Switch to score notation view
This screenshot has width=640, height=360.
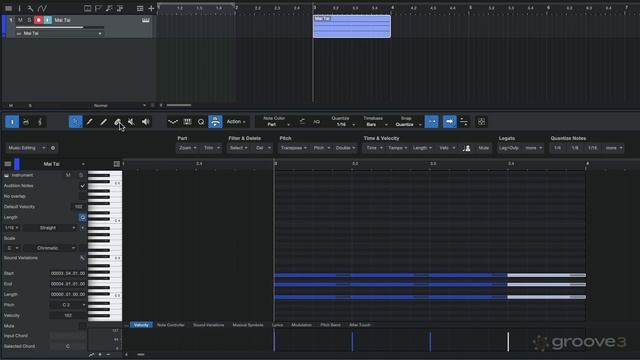pyautogui.click(x=40, y=122)
